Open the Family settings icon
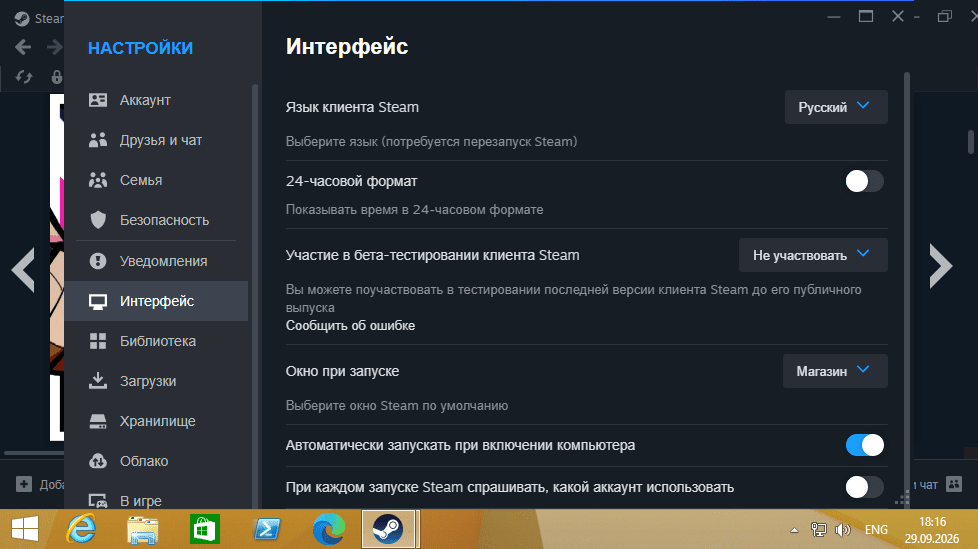This screenshot has height=549, width=978. (98, 180)
